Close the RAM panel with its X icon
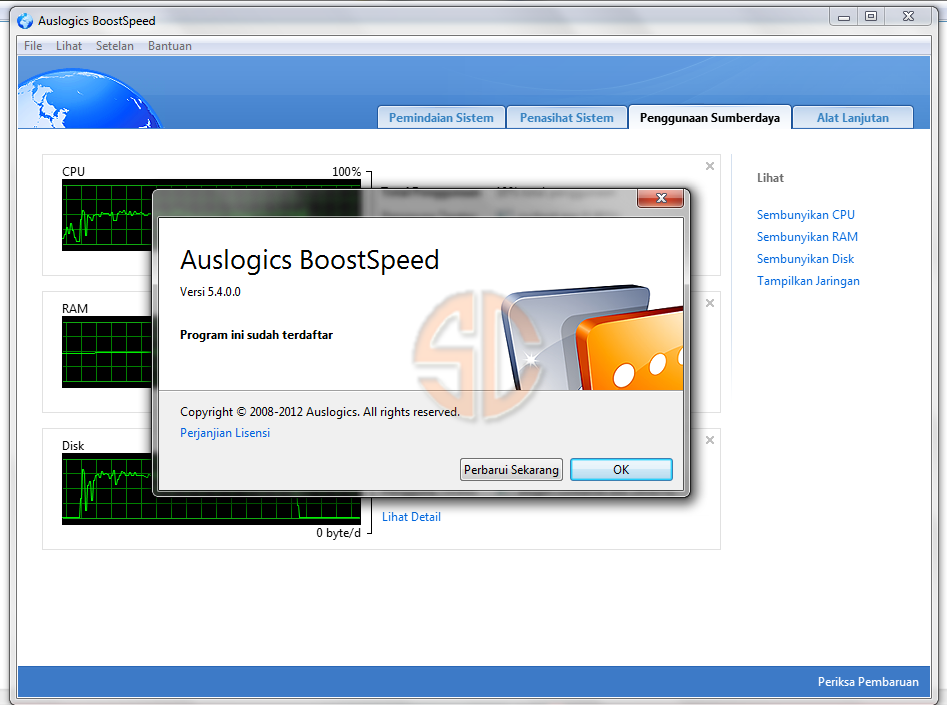The image size is (947, 705). coord(710,303)
